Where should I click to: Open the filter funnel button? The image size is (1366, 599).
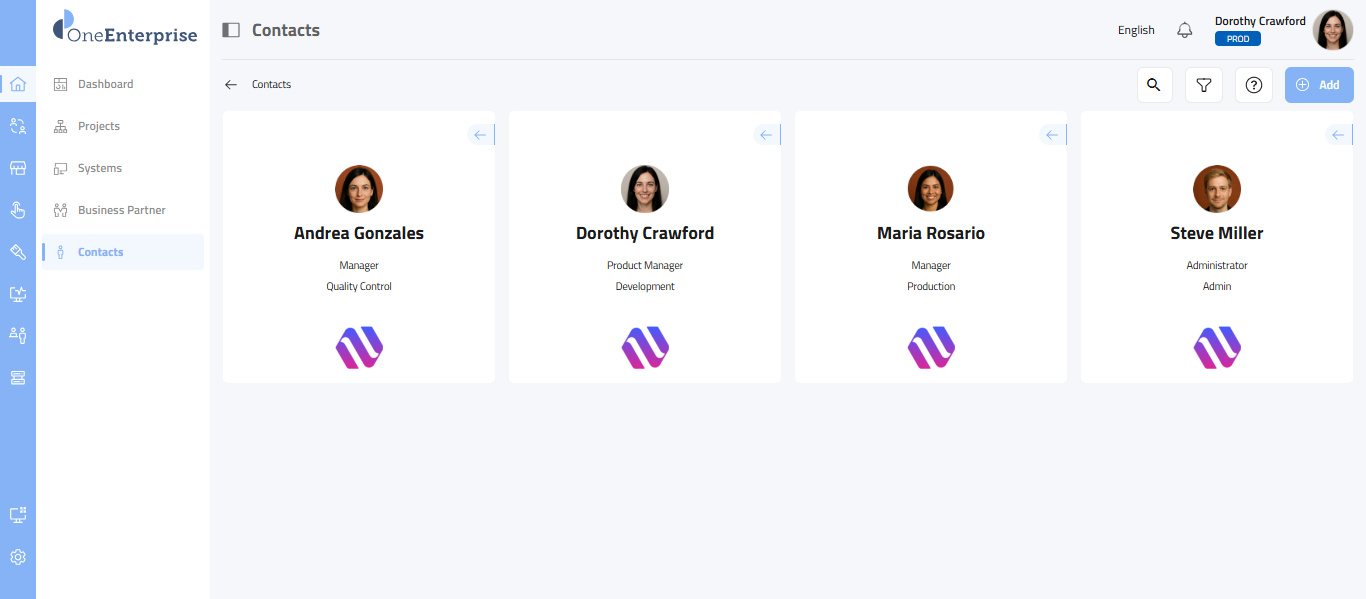(1204, 85)
